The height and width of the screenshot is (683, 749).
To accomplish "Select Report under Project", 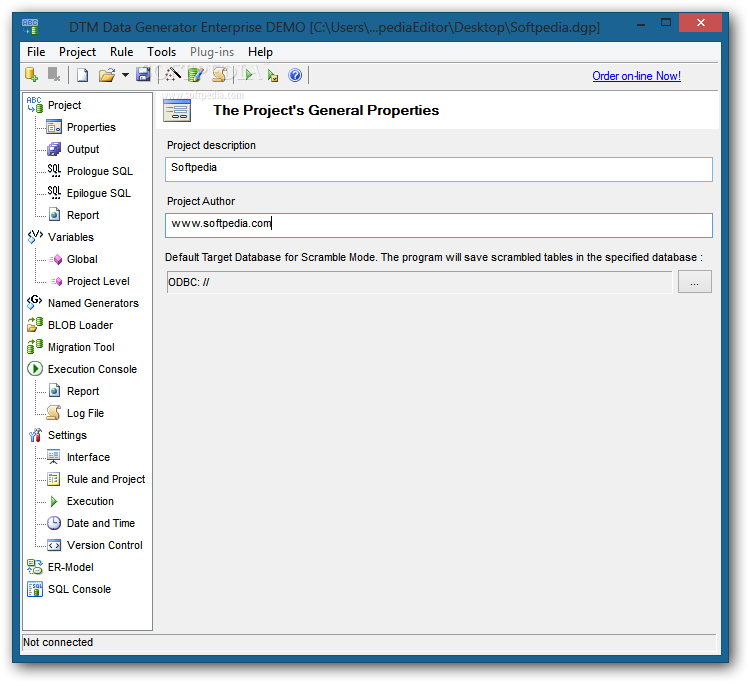I will pos(83,215).
